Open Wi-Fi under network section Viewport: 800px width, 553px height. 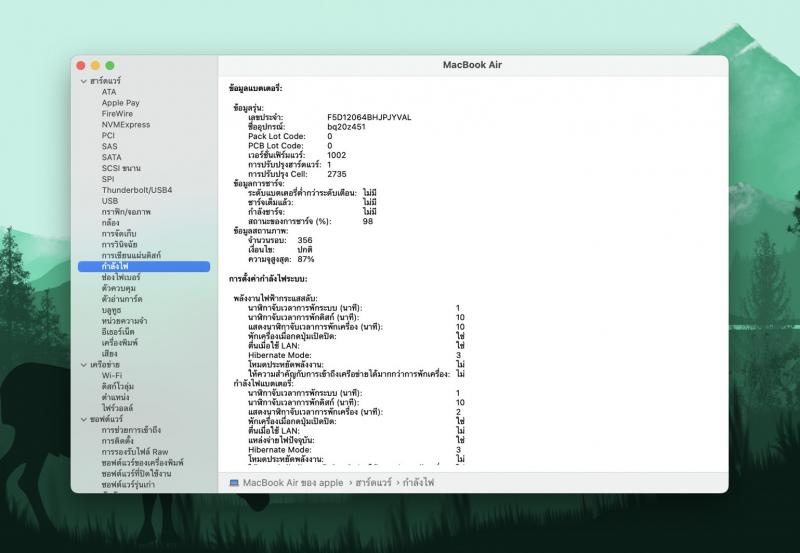click(112, 376)
